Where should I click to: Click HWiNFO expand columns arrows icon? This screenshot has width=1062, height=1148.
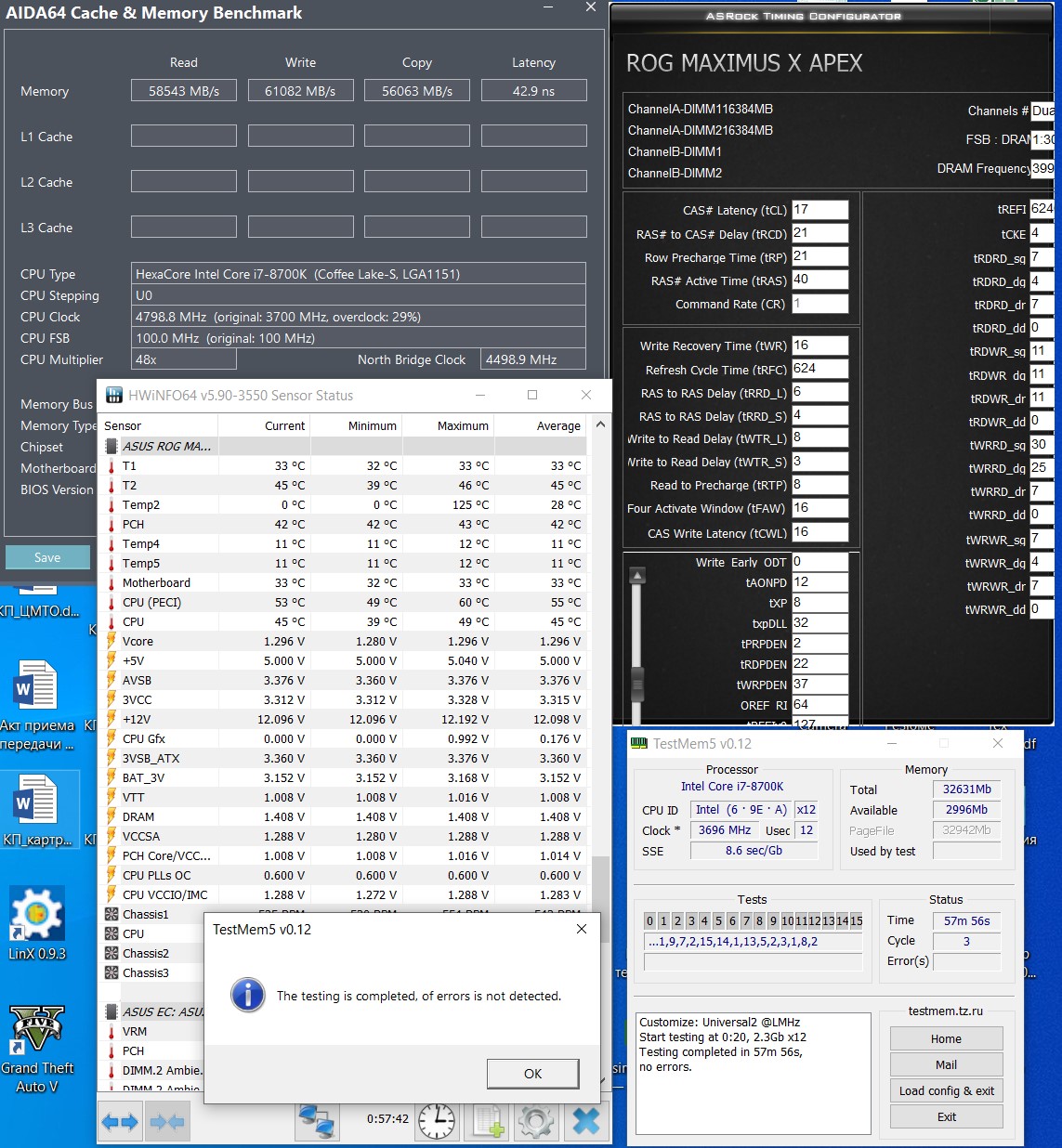pos(120,1122)
